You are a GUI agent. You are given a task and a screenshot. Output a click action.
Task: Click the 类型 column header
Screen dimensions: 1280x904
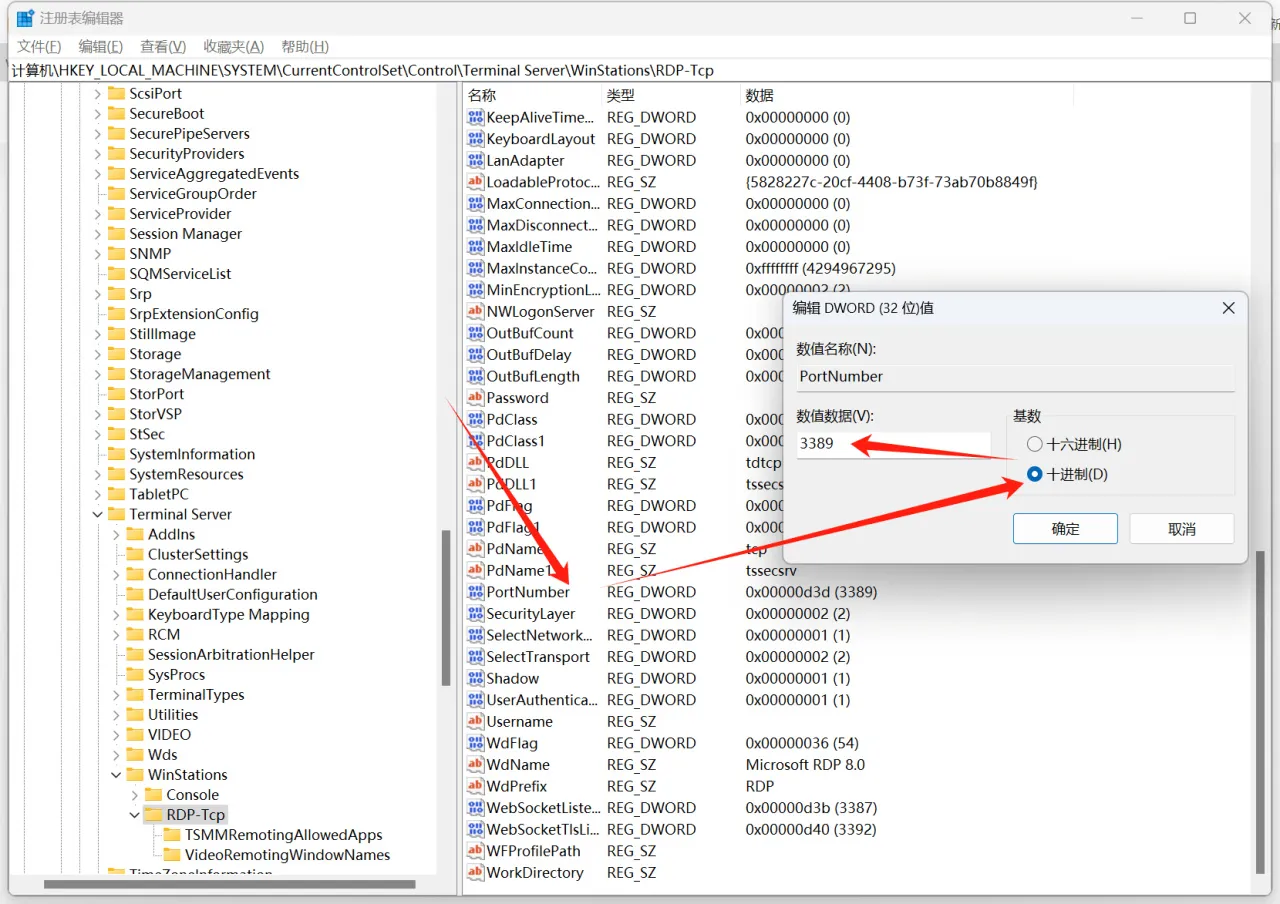coord(671,95)
